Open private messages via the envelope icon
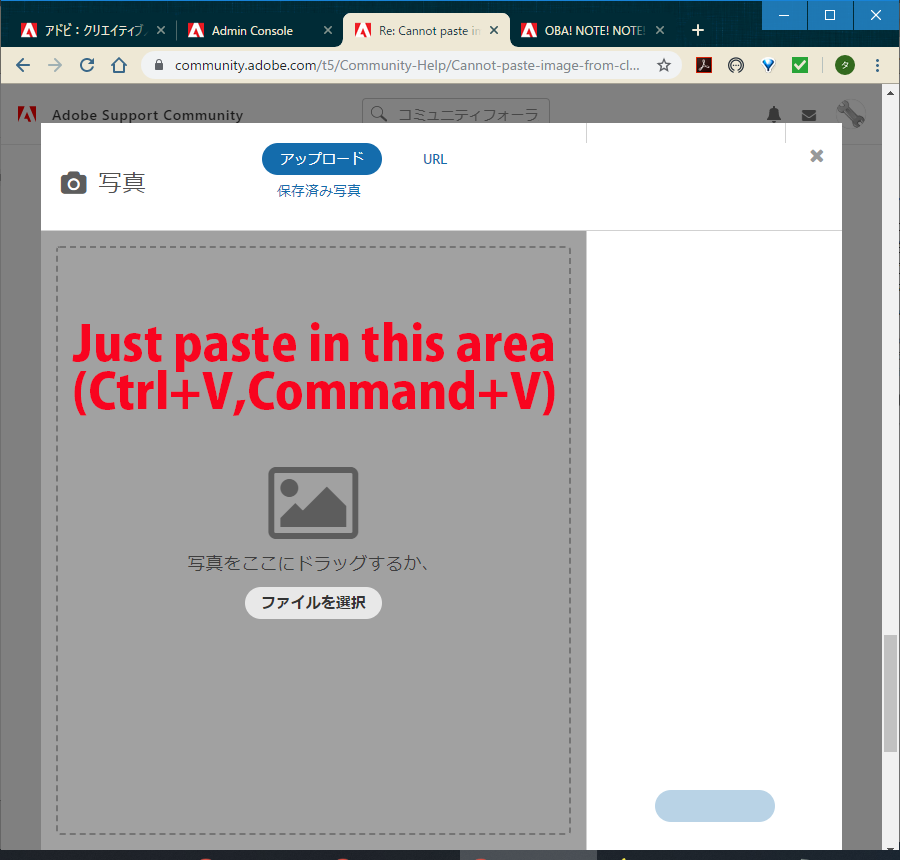 click(x=809, y=114)
